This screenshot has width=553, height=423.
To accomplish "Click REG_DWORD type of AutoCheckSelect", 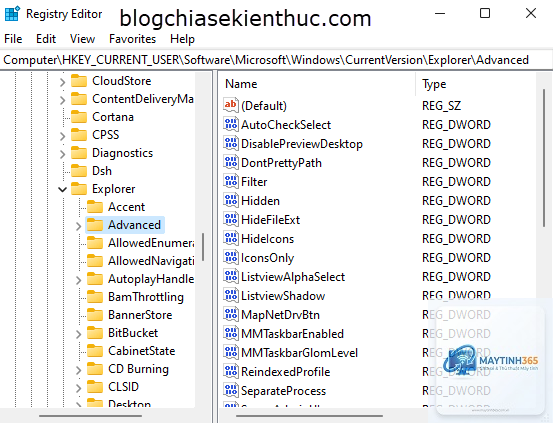I will (x=456, y=125).
